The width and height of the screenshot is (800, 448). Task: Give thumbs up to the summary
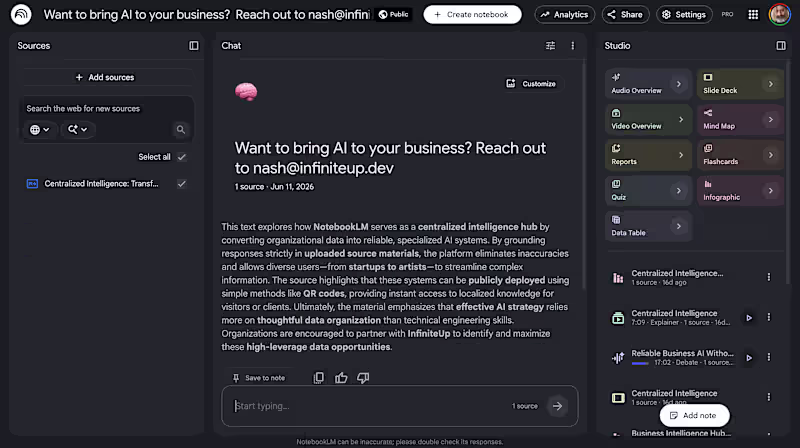point(341,378)
